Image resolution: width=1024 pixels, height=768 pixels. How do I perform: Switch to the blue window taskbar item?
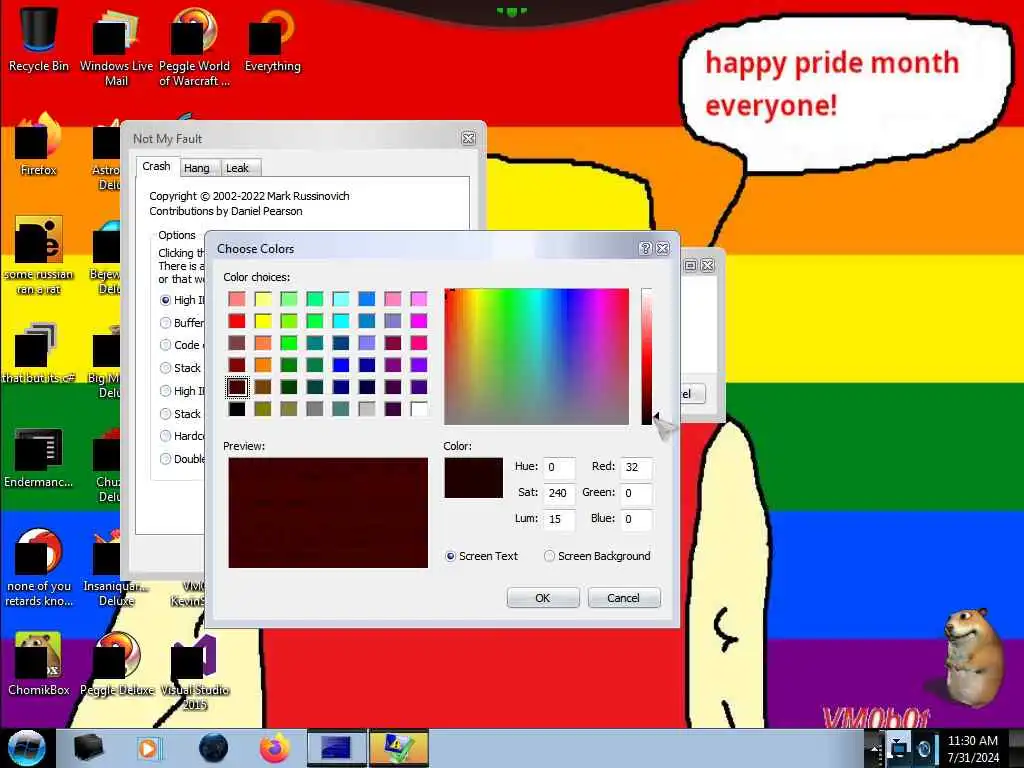point(337,748)
